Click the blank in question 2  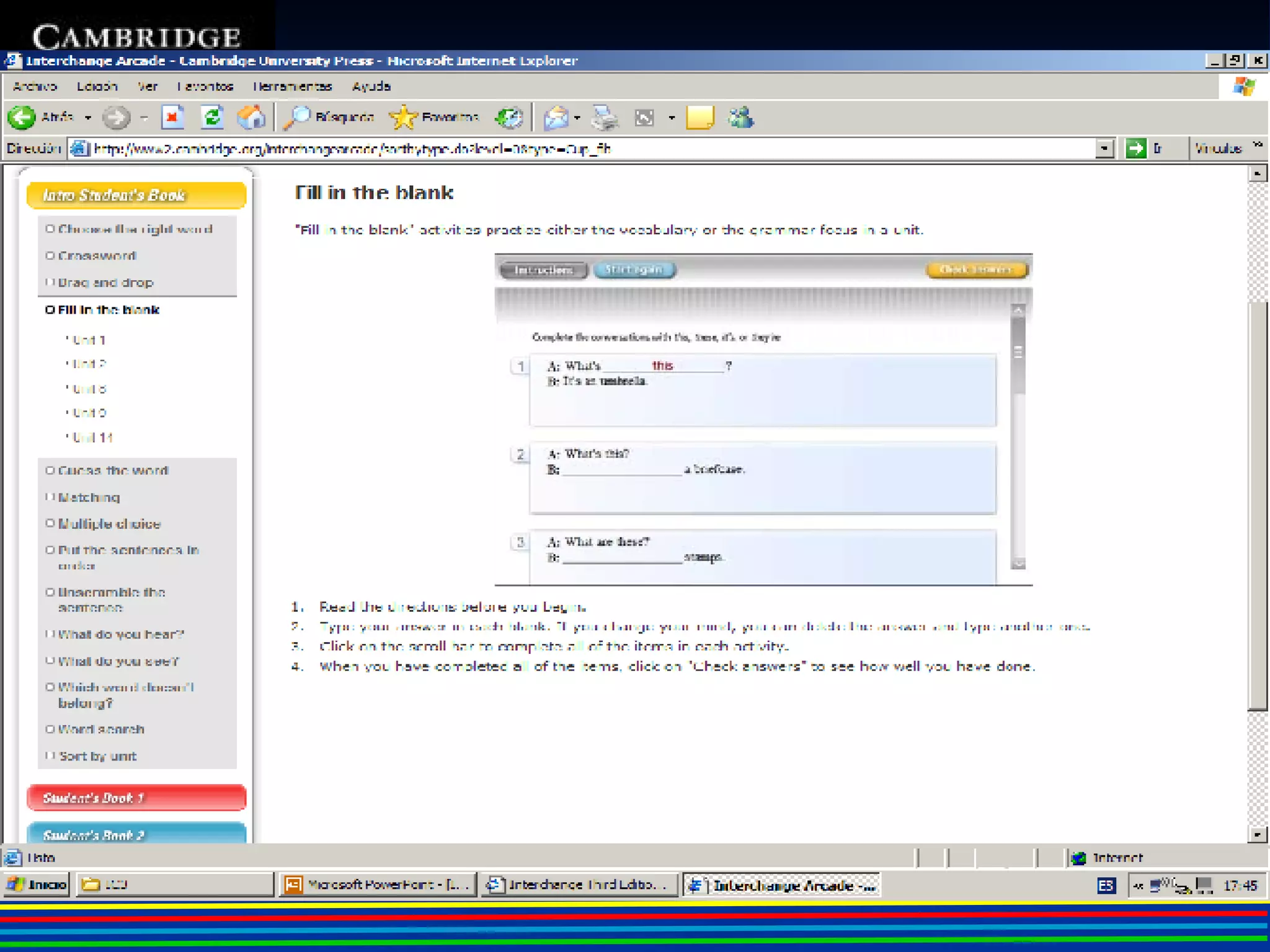[x=621, y=469]
